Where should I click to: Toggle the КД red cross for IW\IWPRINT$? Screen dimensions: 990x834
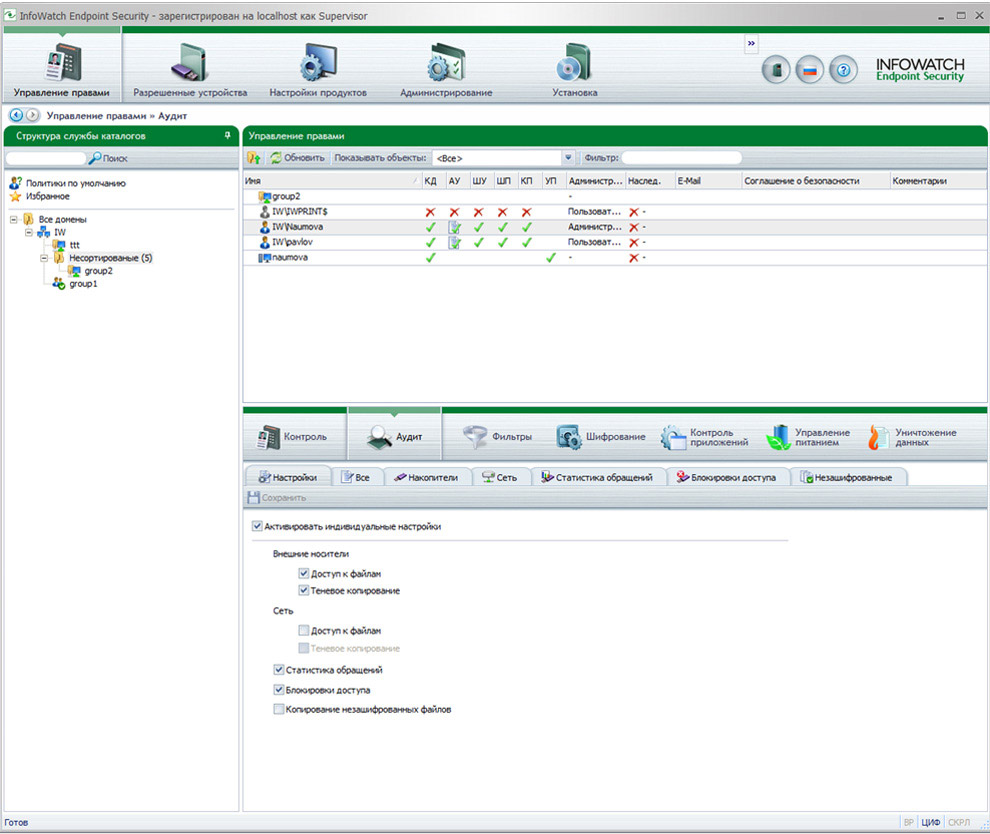point(430,212)
